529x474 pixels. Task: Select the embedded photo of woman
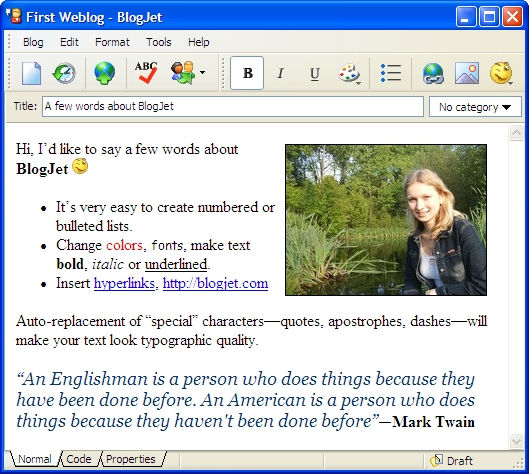coord(386,220)
